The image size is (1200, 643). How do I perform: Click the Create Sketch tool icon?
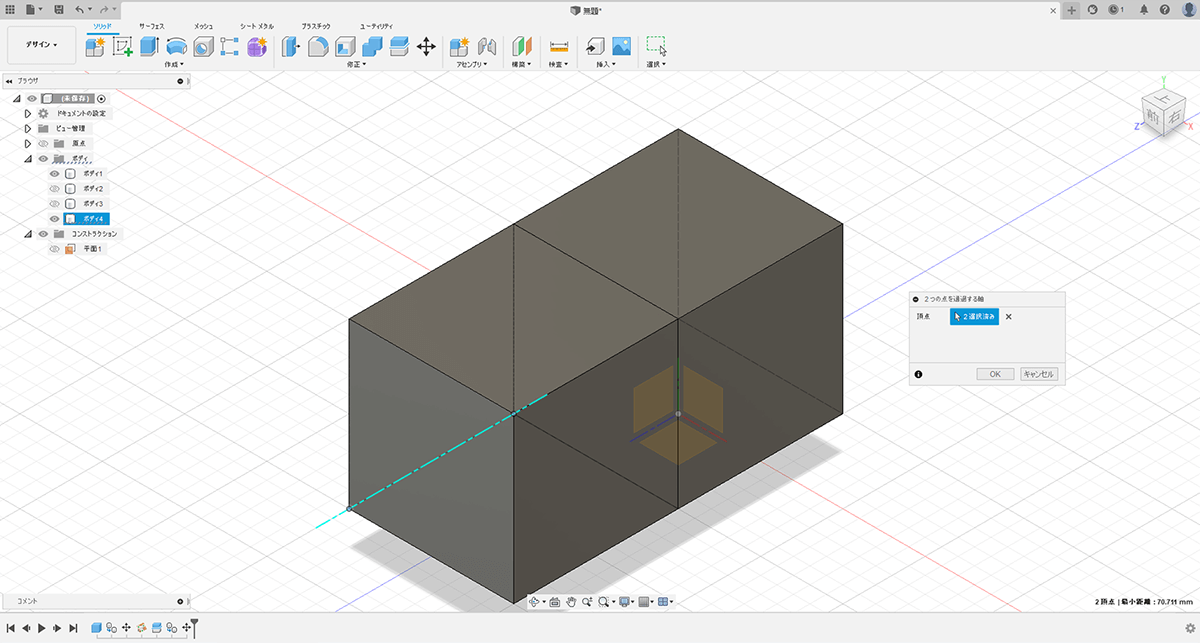click(x=123, y=46)
